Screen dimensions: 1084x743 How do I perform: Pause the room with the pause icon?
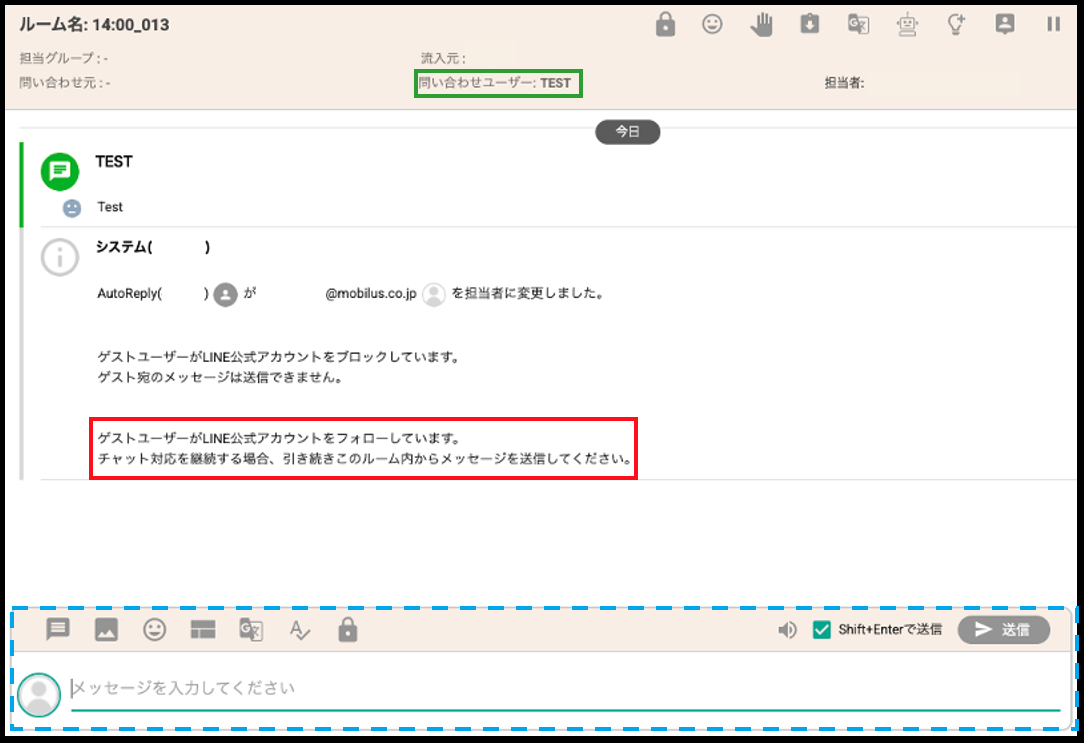1053,24
